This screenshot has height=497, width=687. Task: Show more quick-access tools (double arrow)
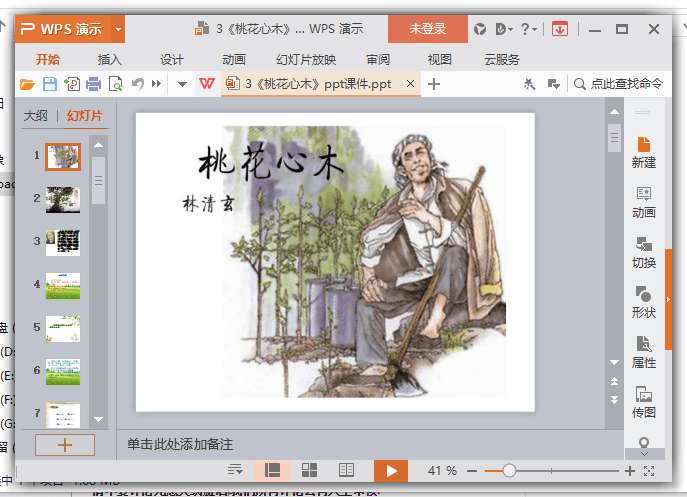pos(156,83)
